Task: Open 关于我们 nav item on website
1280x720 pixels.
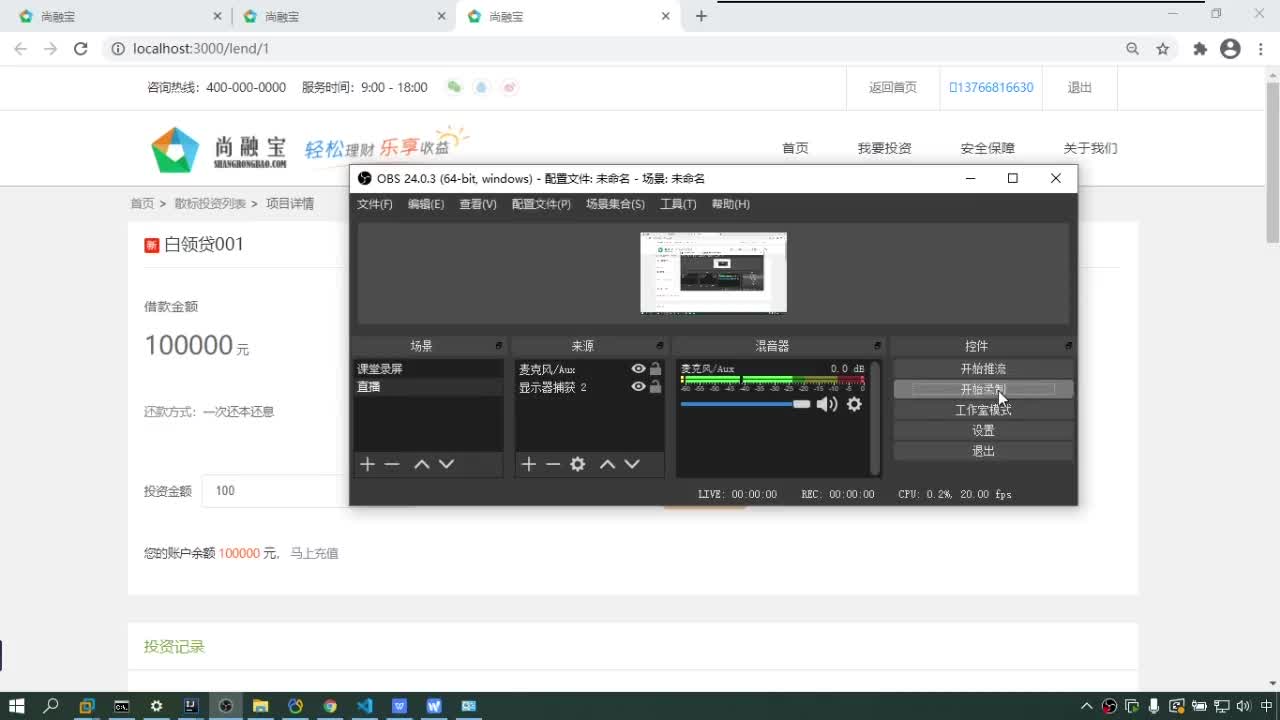Action: 1090,148
